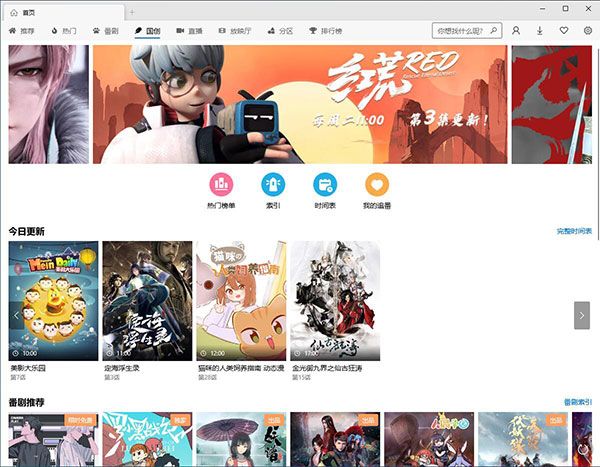The height and width of the screenshot is (467, 600).
Task: Open the 罗小黑战记 recommended card
Action: [147, 439]
